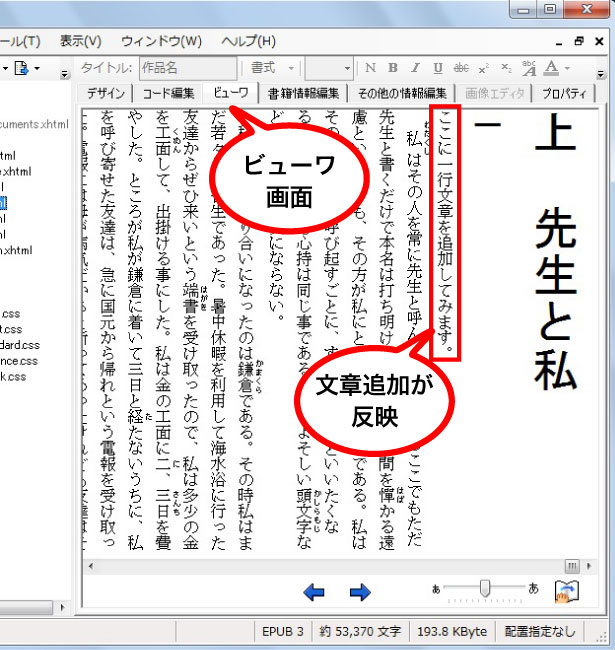Select k.css in file list
The height and width of the screenshot is (650, 615).
(13, 376)
